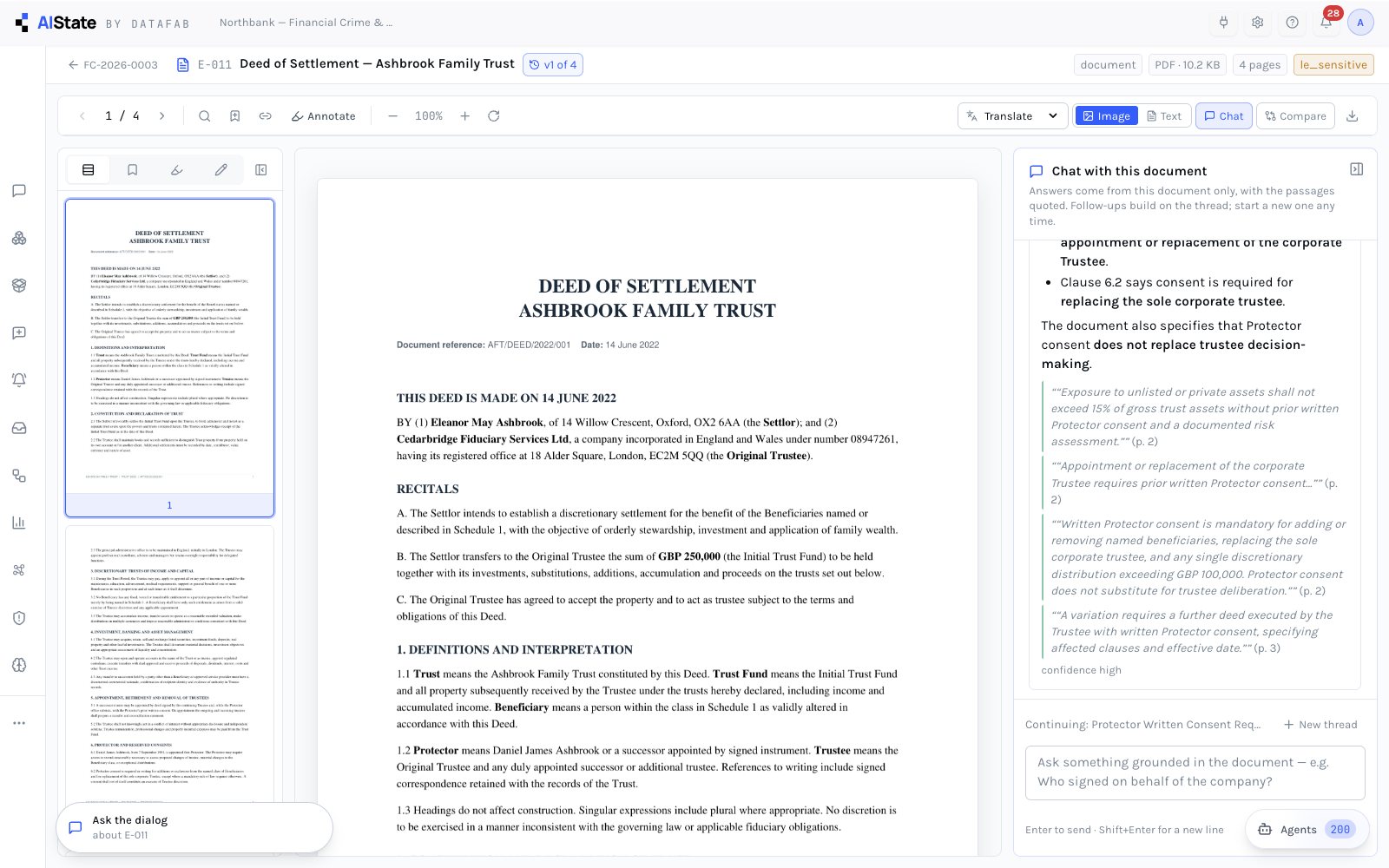Zoom in with the plus icon
Screen dimensions: 1389x868
(464, 115)
